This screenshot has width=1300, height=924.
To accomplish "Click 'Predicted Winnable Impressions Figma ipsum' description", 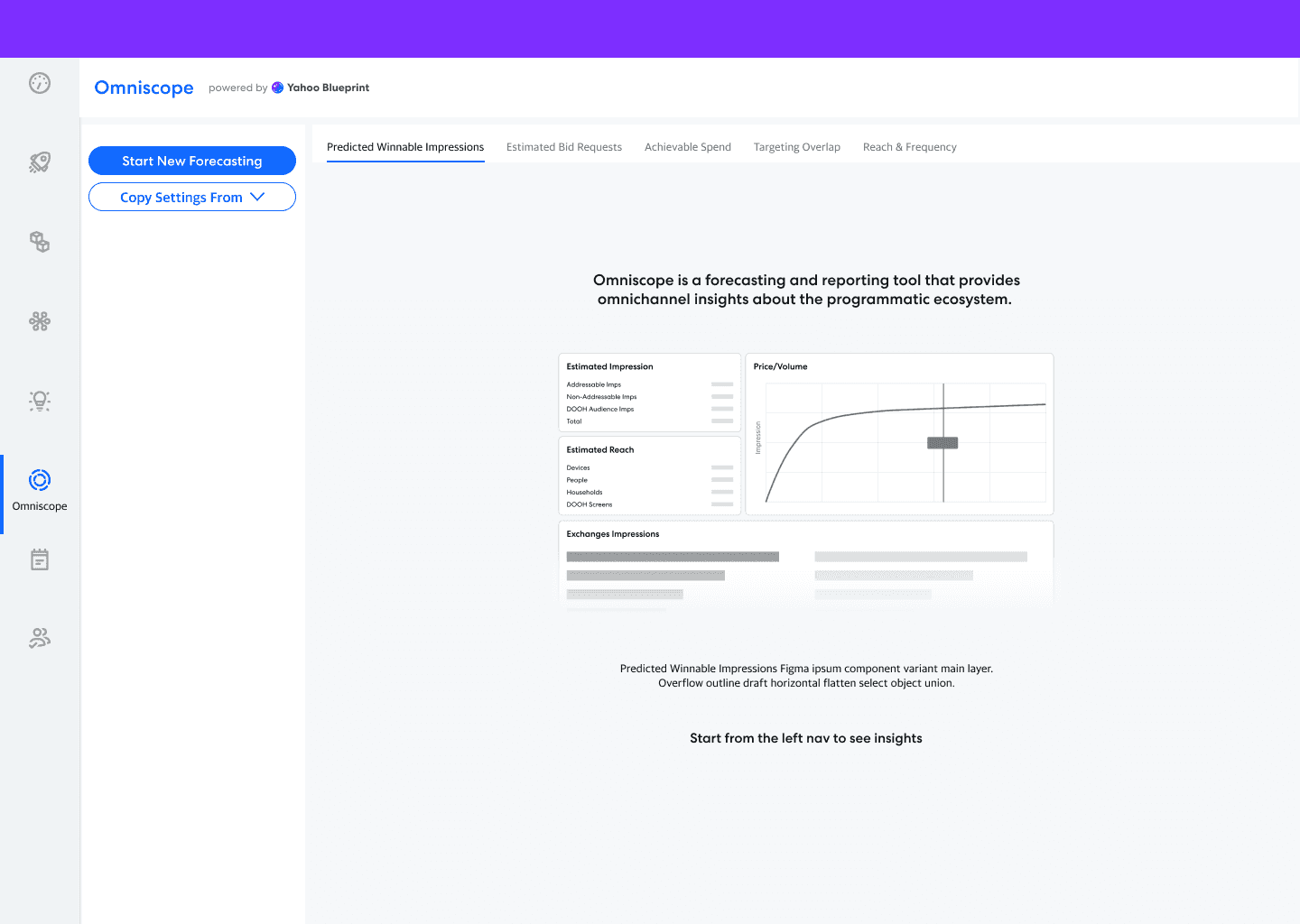I will pos(806,676).
